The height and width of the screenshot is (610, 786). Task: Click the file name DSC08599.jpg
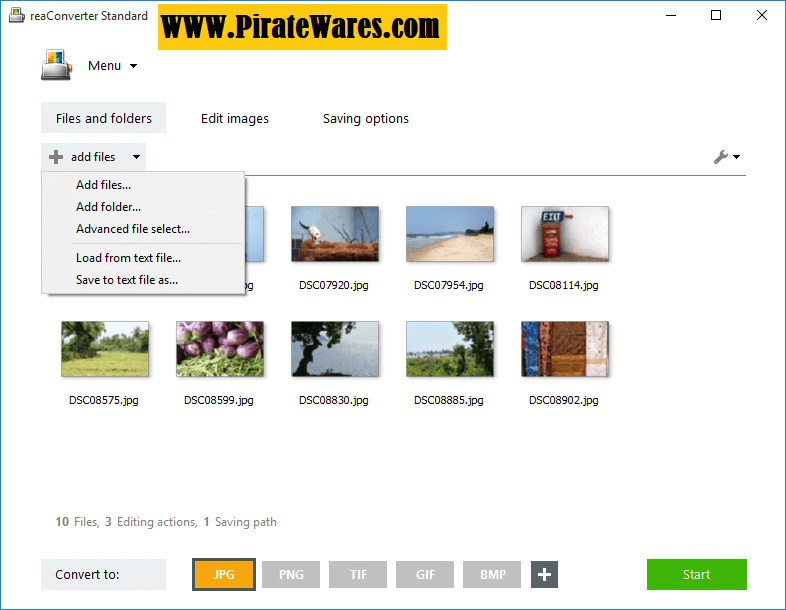click(x=219, y=400)
